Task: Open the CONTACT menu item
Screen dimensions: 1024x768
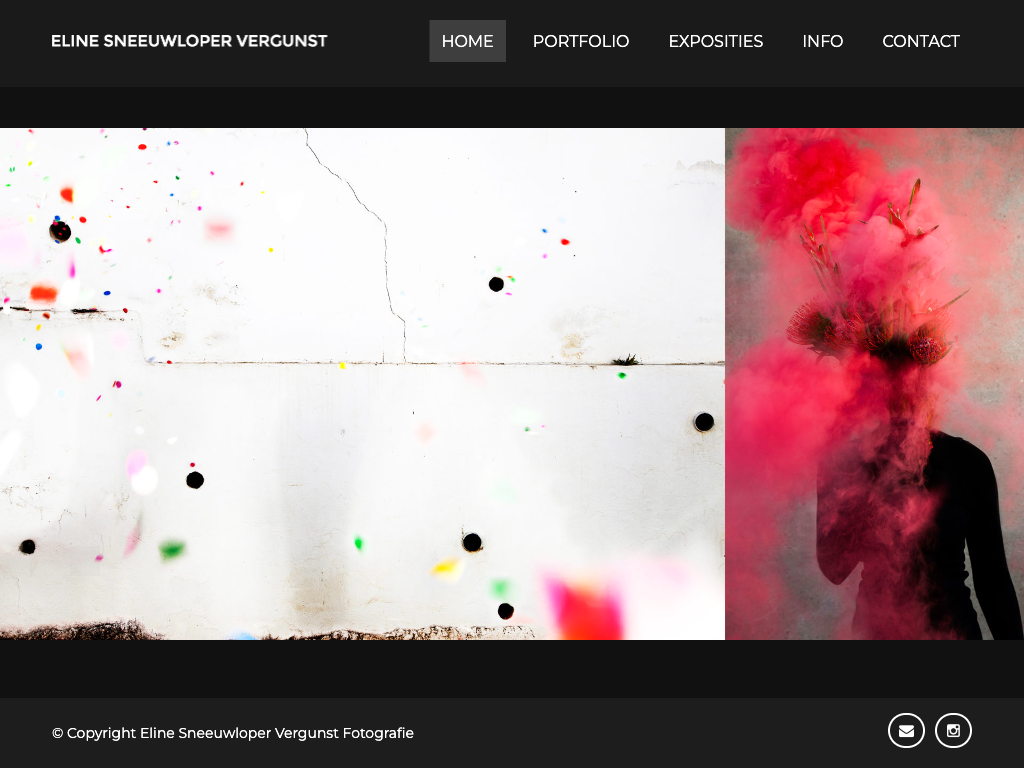Action: (920, 41)
